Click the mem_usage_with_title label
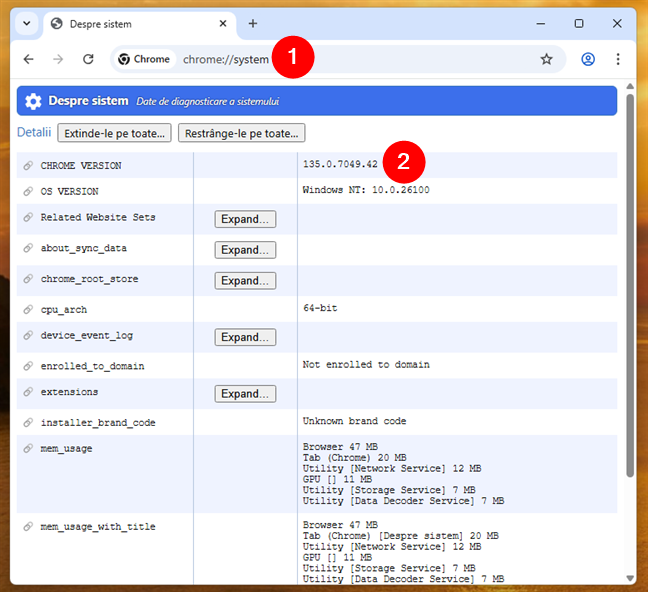Image resolution: width=648 pixels, height=592 pixels. pyautogui.click(x=98, y=527)
